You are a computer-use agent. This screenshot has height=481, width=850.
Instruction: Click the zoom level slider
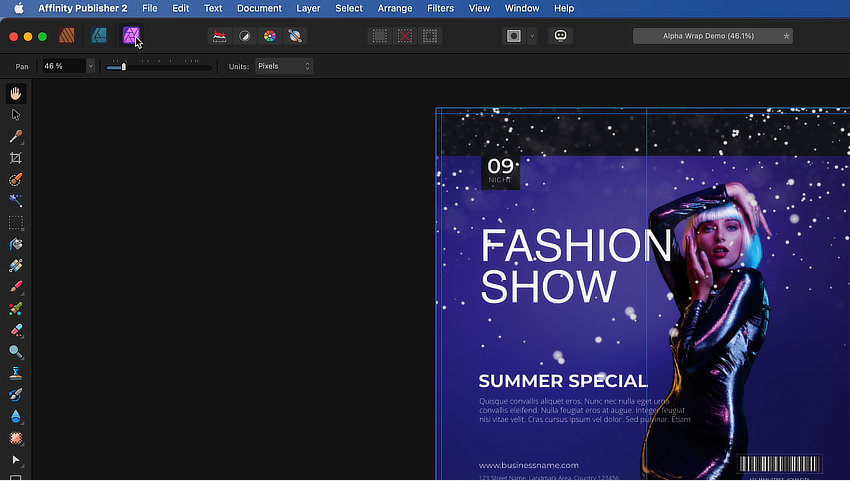158,67
